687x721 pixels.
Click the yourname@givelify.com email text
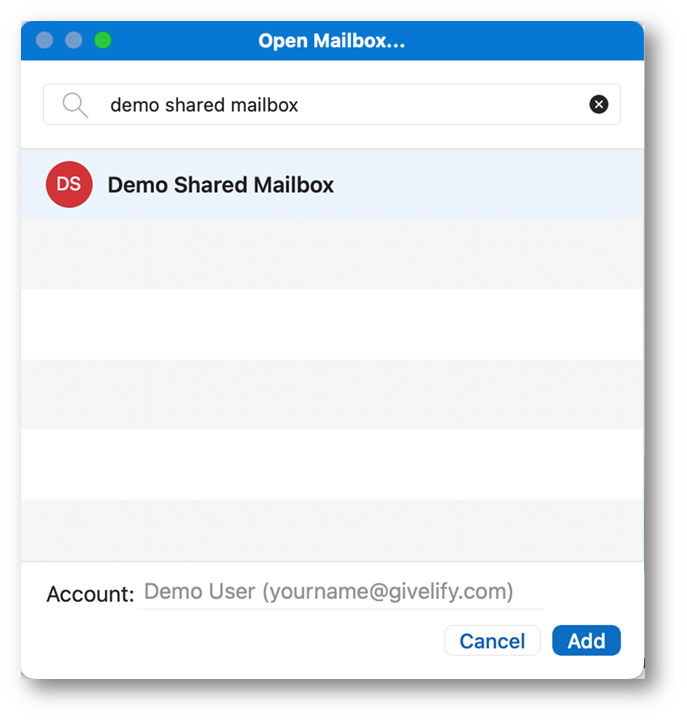click(x=388, y=591)
